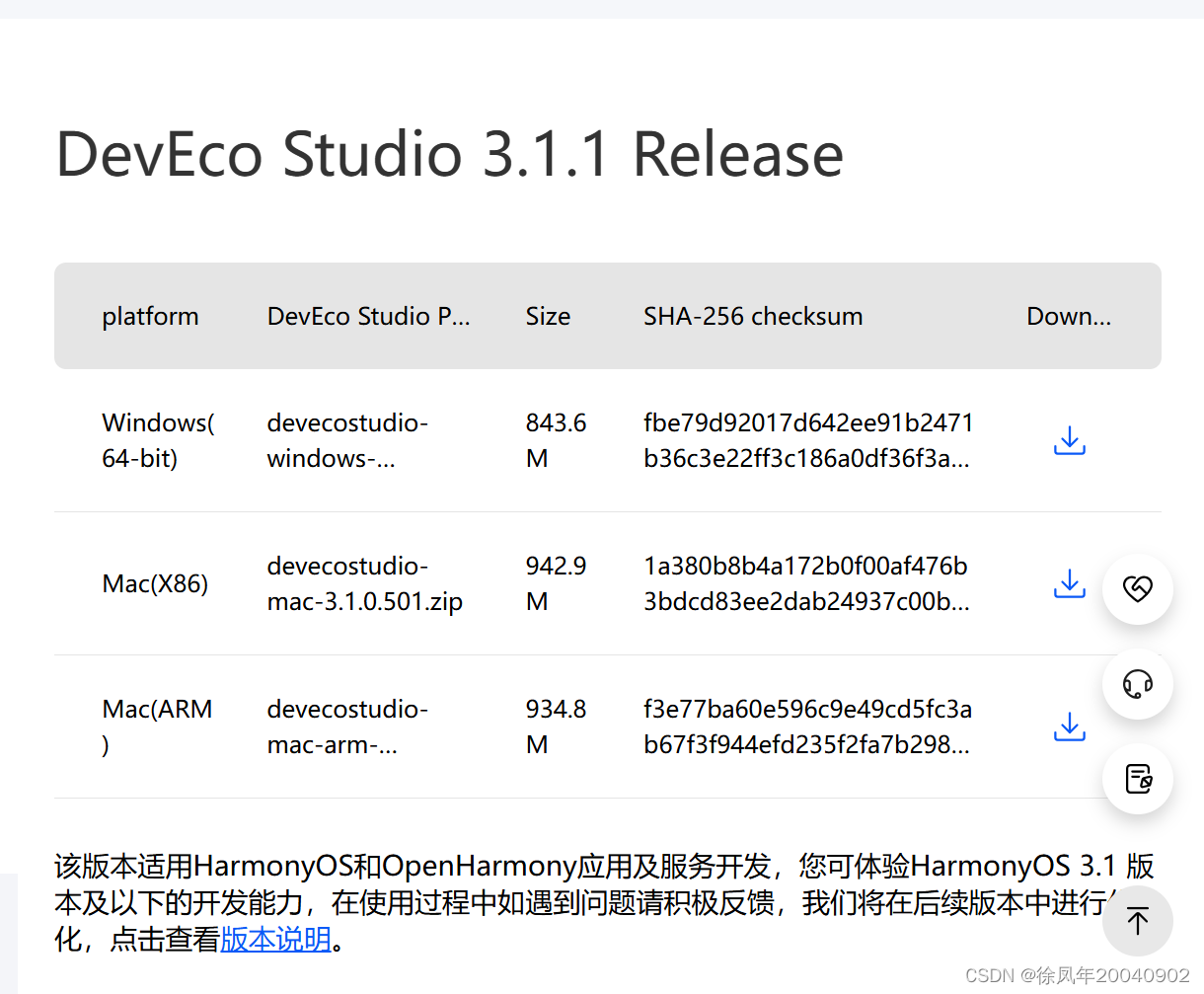The image size is (1204, 994).
Task: Click the checksum starting with fbe79d92017d
Action: pos(808,440)
